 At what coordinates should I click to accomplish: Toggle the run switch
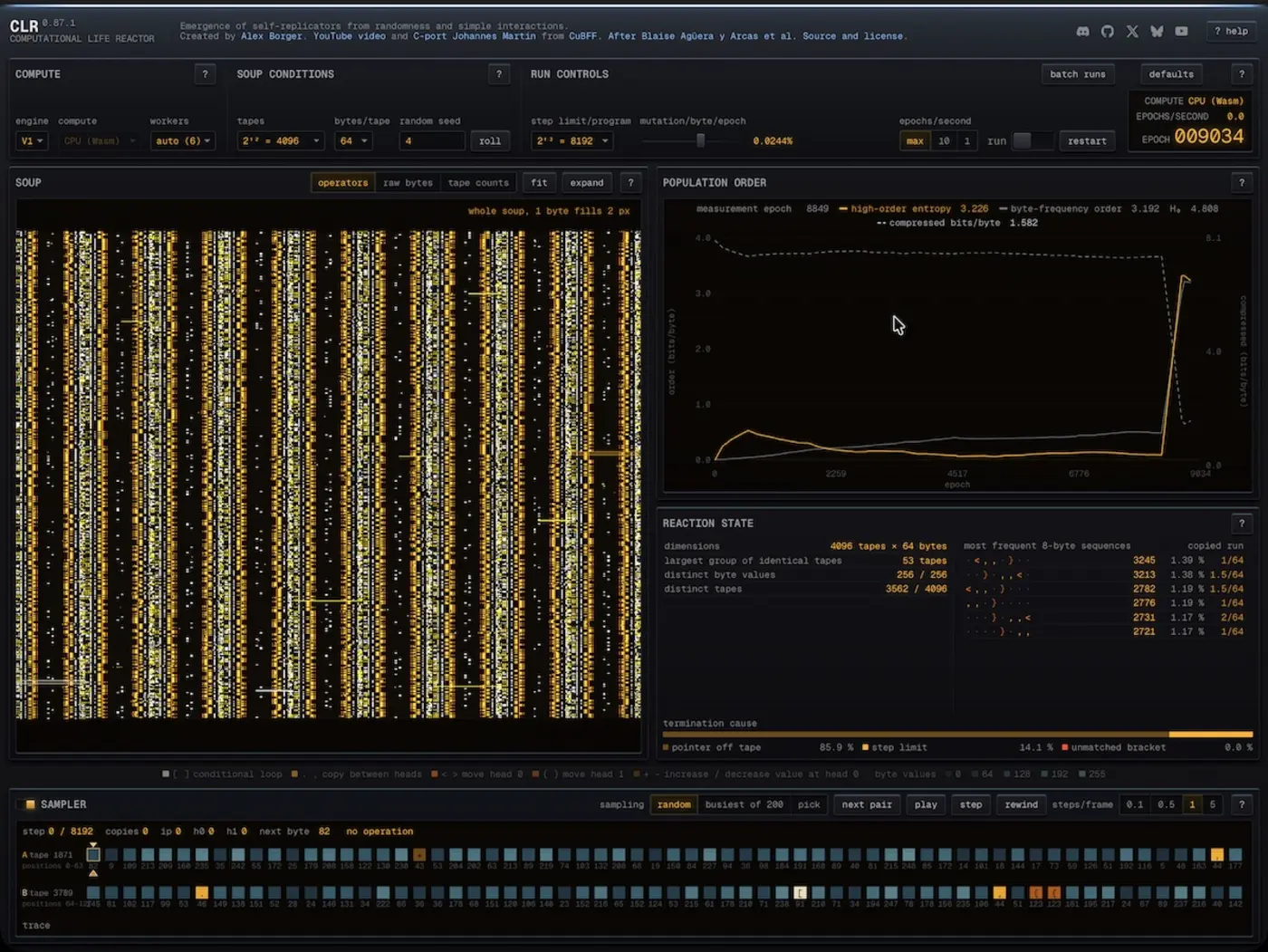click(x=1032, y=141)
